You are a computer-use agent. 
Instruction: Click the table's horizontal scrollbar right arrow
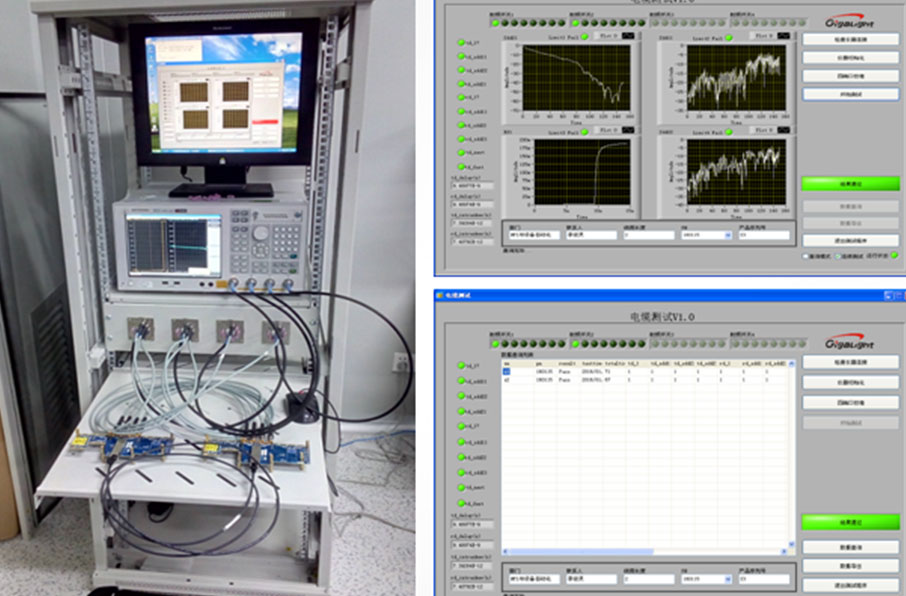784,551
